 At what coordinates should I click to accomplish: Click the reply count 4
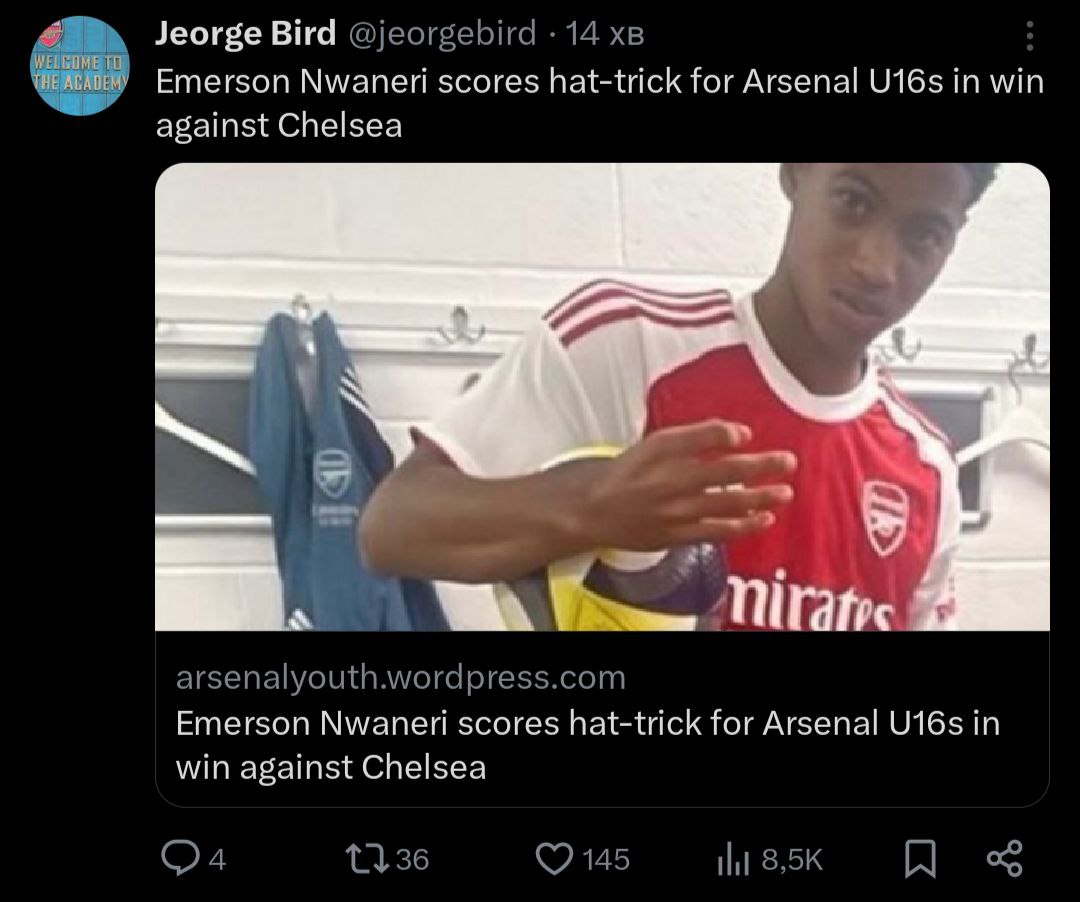point(218,859)
